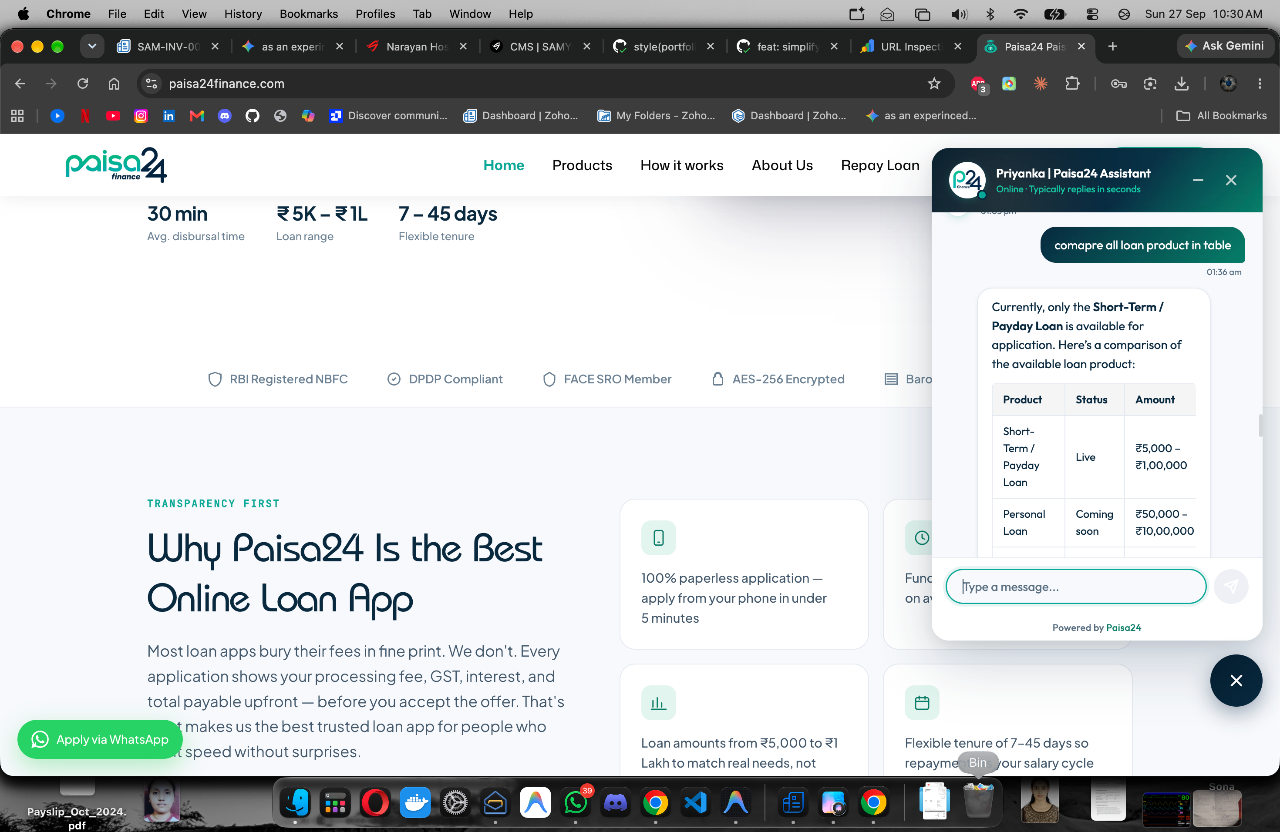Open the All Bookmarks folder
This screenshot has width=1280, height=832.
tap(1221, 116)
